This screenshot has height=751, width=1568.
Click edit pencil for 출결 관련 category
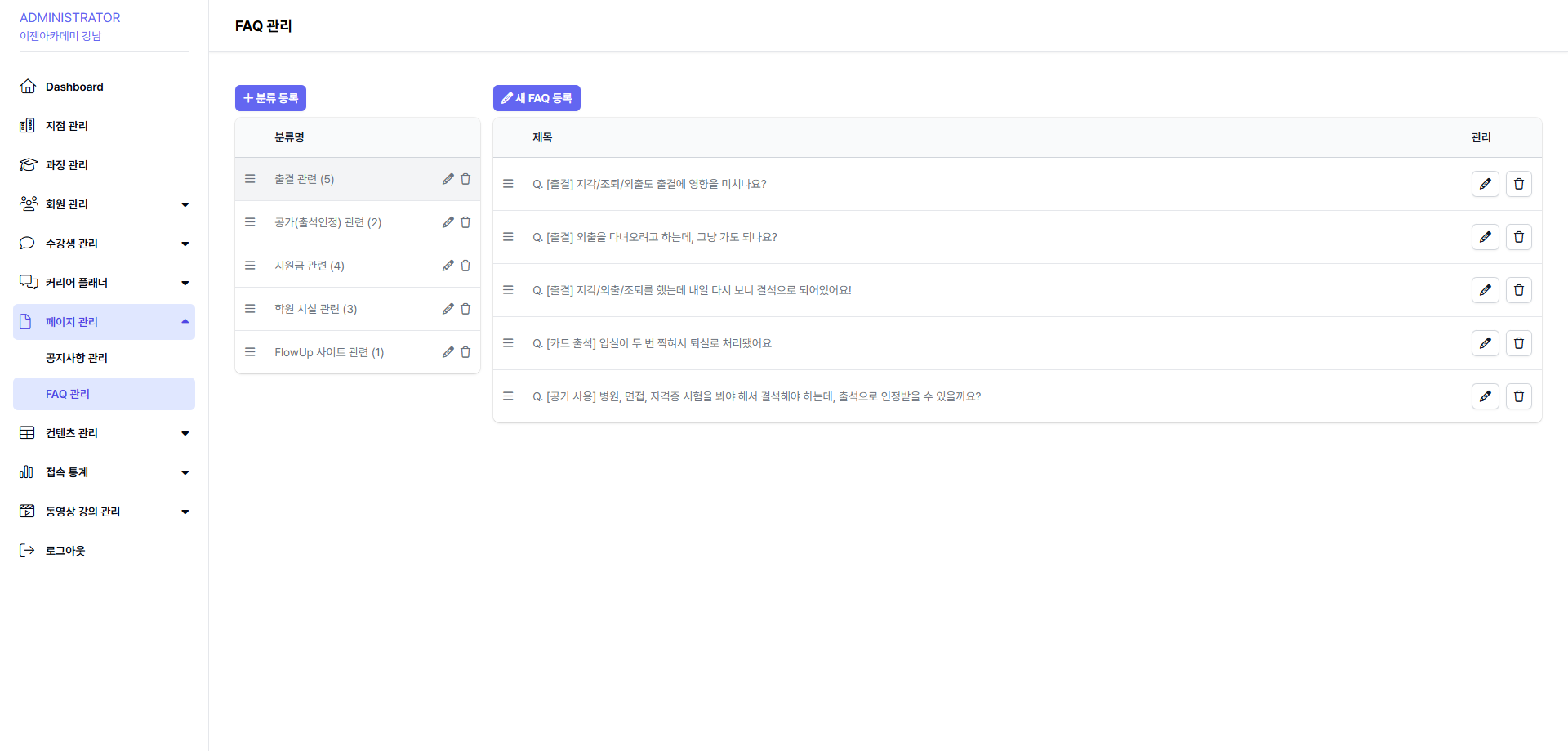click(x=448, y=179)
